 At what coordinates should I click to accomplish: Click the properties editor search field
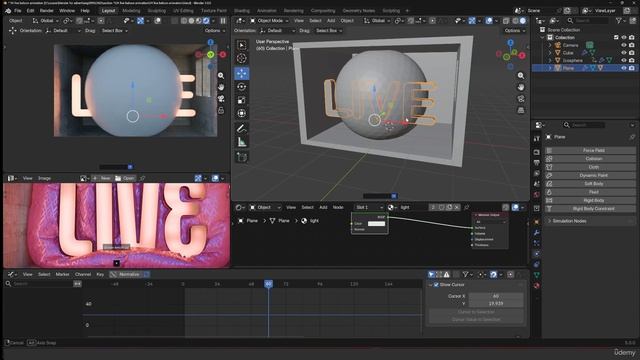(x=584, y=125)
